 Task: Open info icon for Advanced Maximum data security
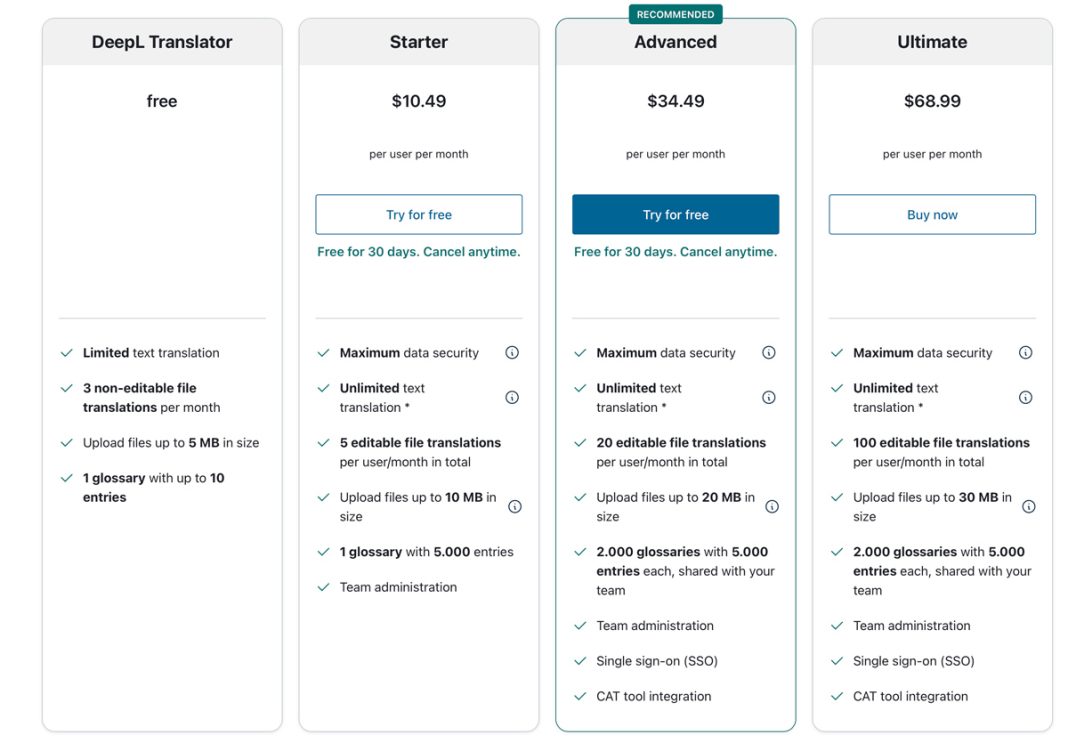[x=768, y=352]
